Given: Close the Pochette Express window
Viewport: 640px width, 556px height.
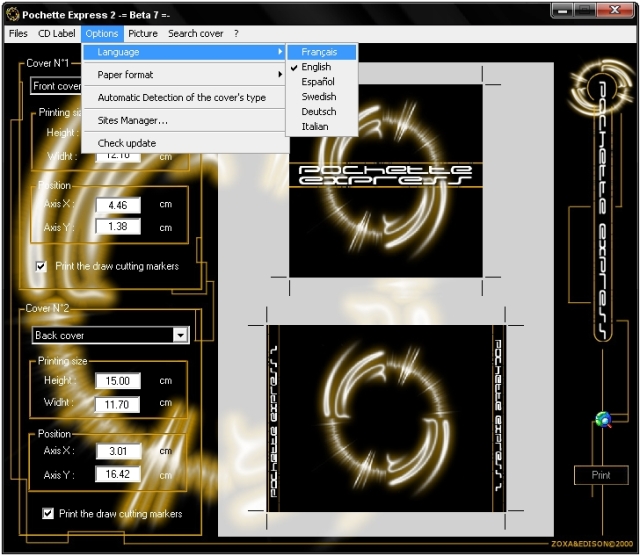Looking at the screenshot, I should (615, 11).
